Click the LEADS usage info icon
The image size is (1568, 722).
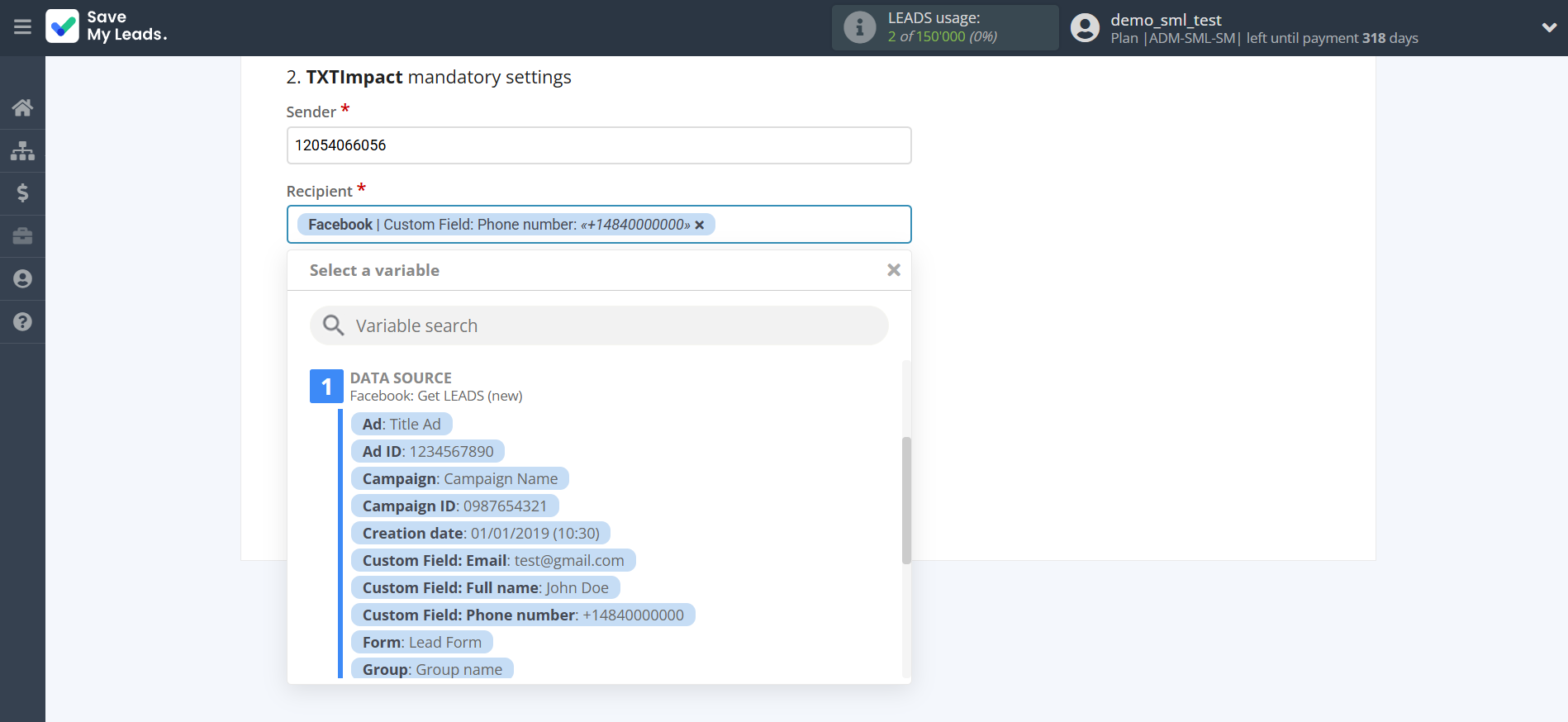(859, 27)
